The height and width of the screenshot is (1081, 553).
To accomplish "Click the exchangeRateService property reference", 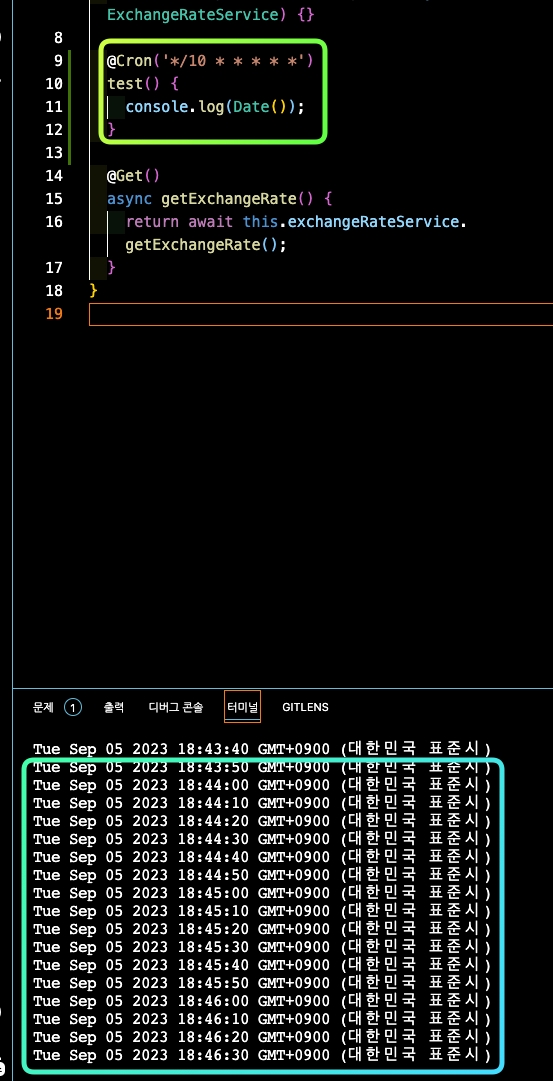I will (x=373, y=221).
